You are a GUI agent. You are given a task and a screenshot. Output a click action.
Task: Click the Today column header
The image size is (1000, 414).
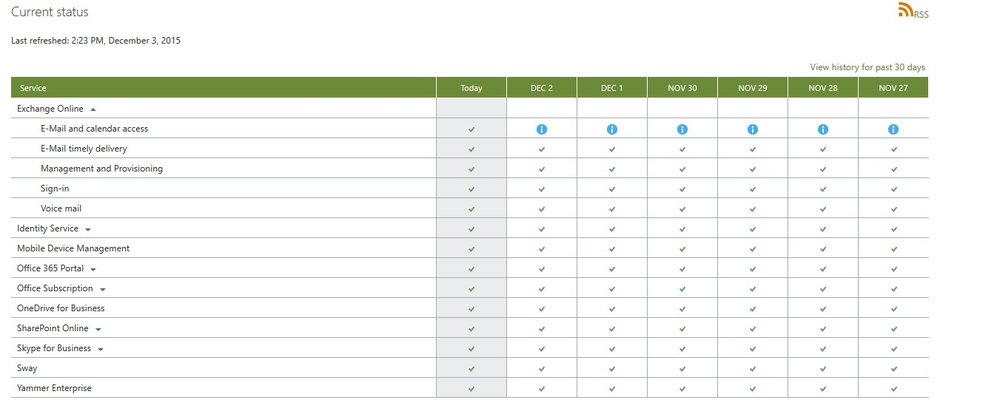(471, 88)
